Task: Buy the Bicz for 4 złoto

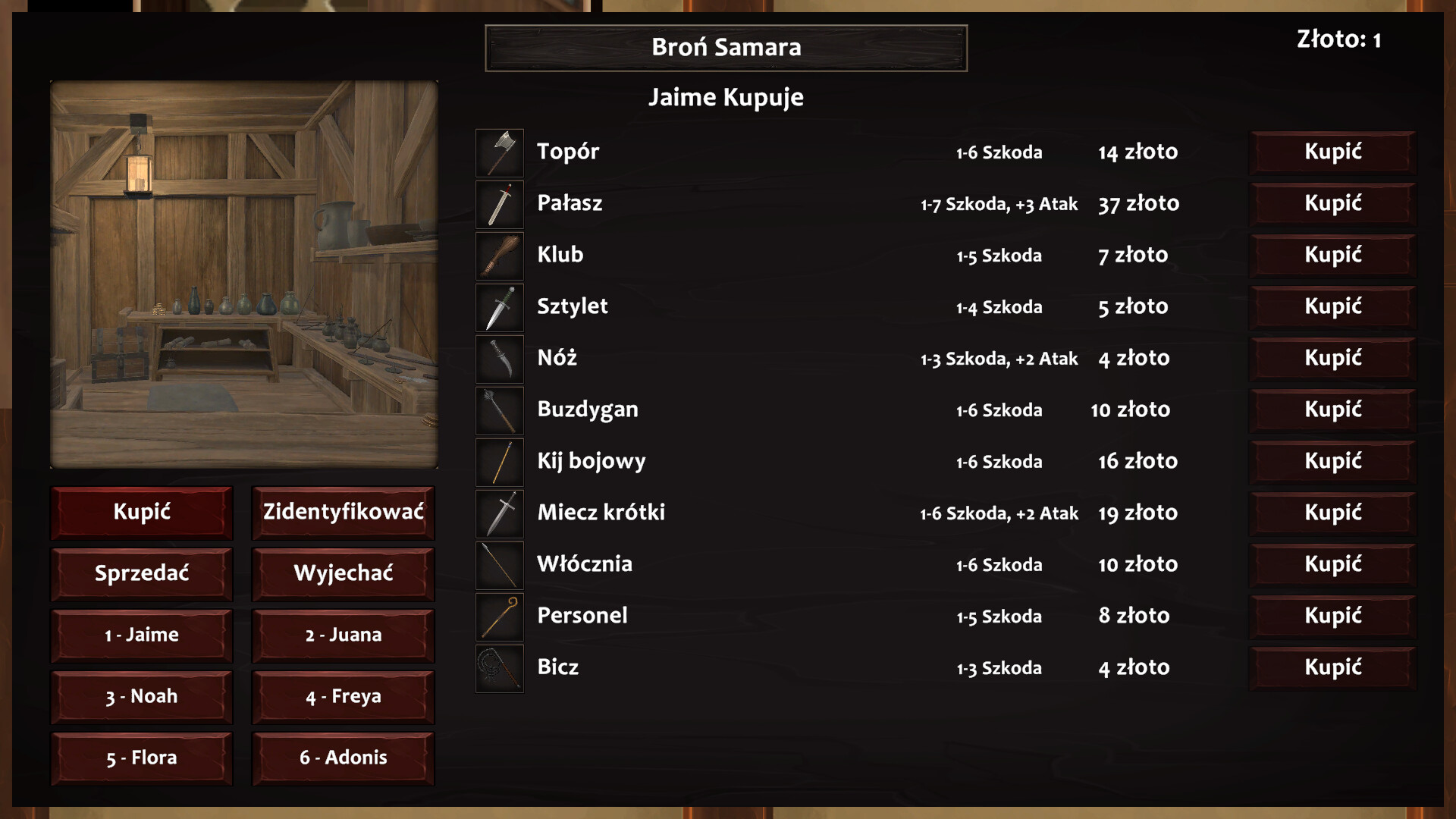Action: [x=1332, y=667]
